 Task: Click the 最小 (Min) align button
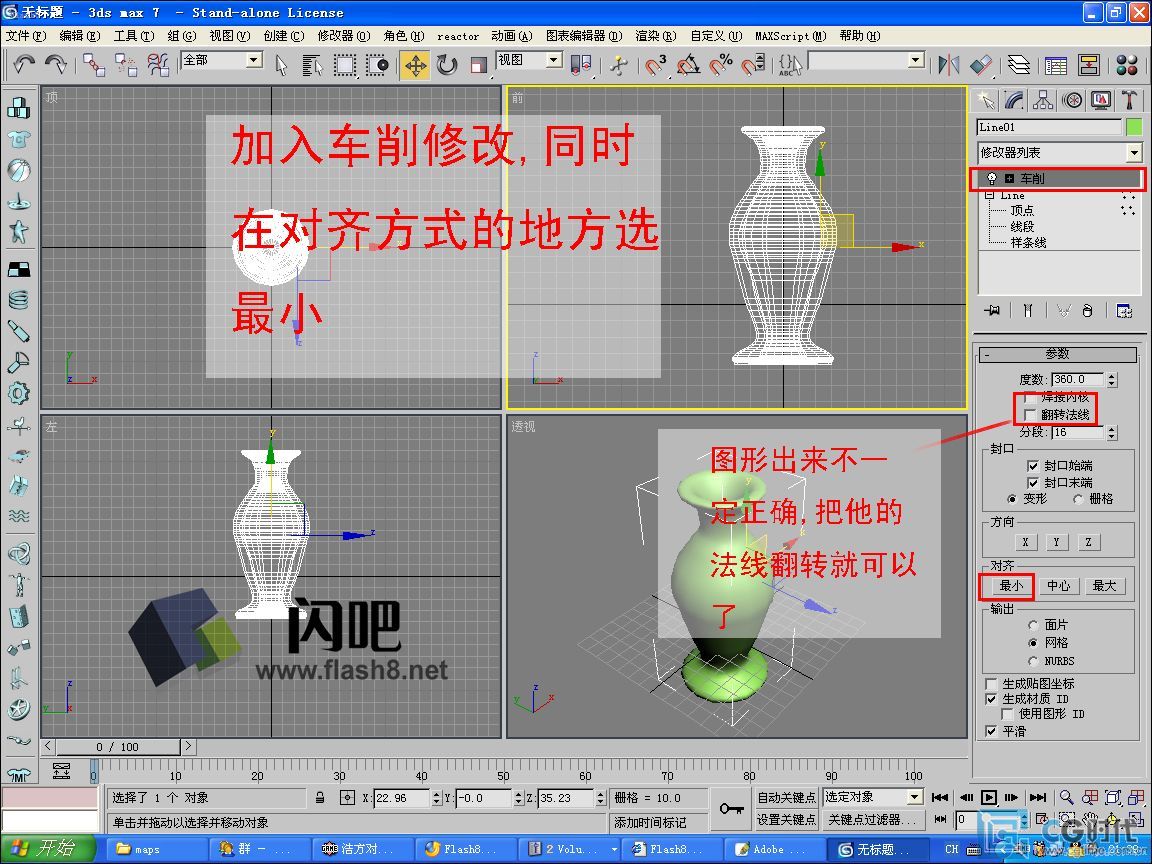pyautogui.click(x=1010, y=586)
